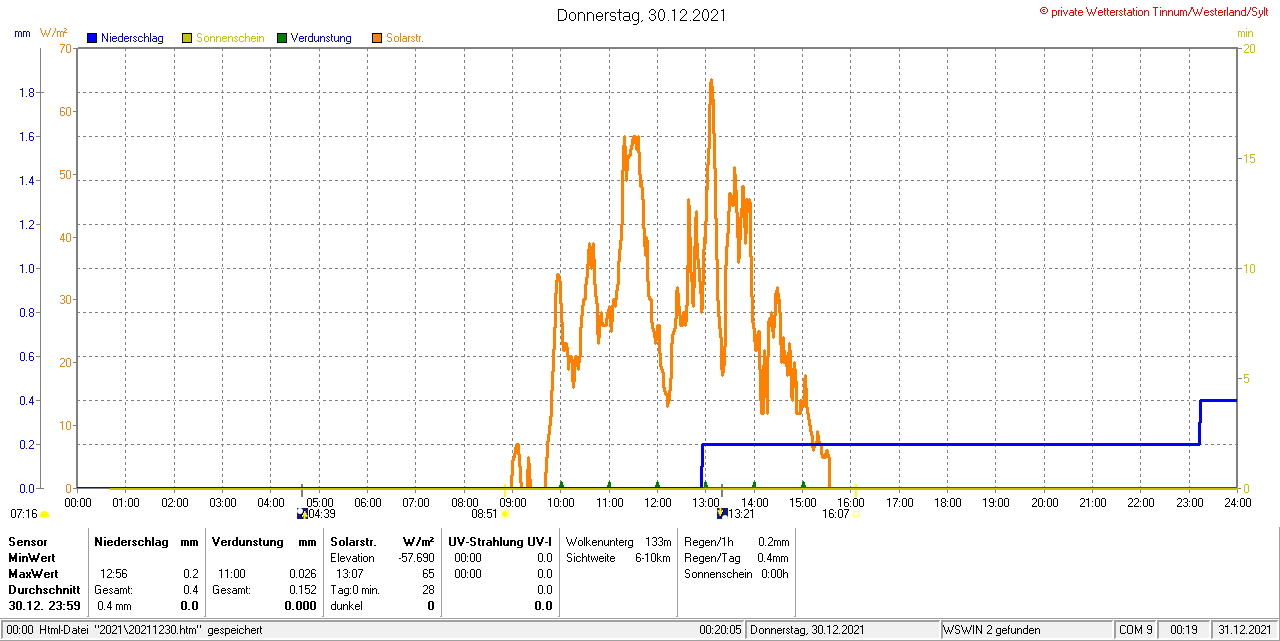Click the 12:00 label on time axis

657,502
